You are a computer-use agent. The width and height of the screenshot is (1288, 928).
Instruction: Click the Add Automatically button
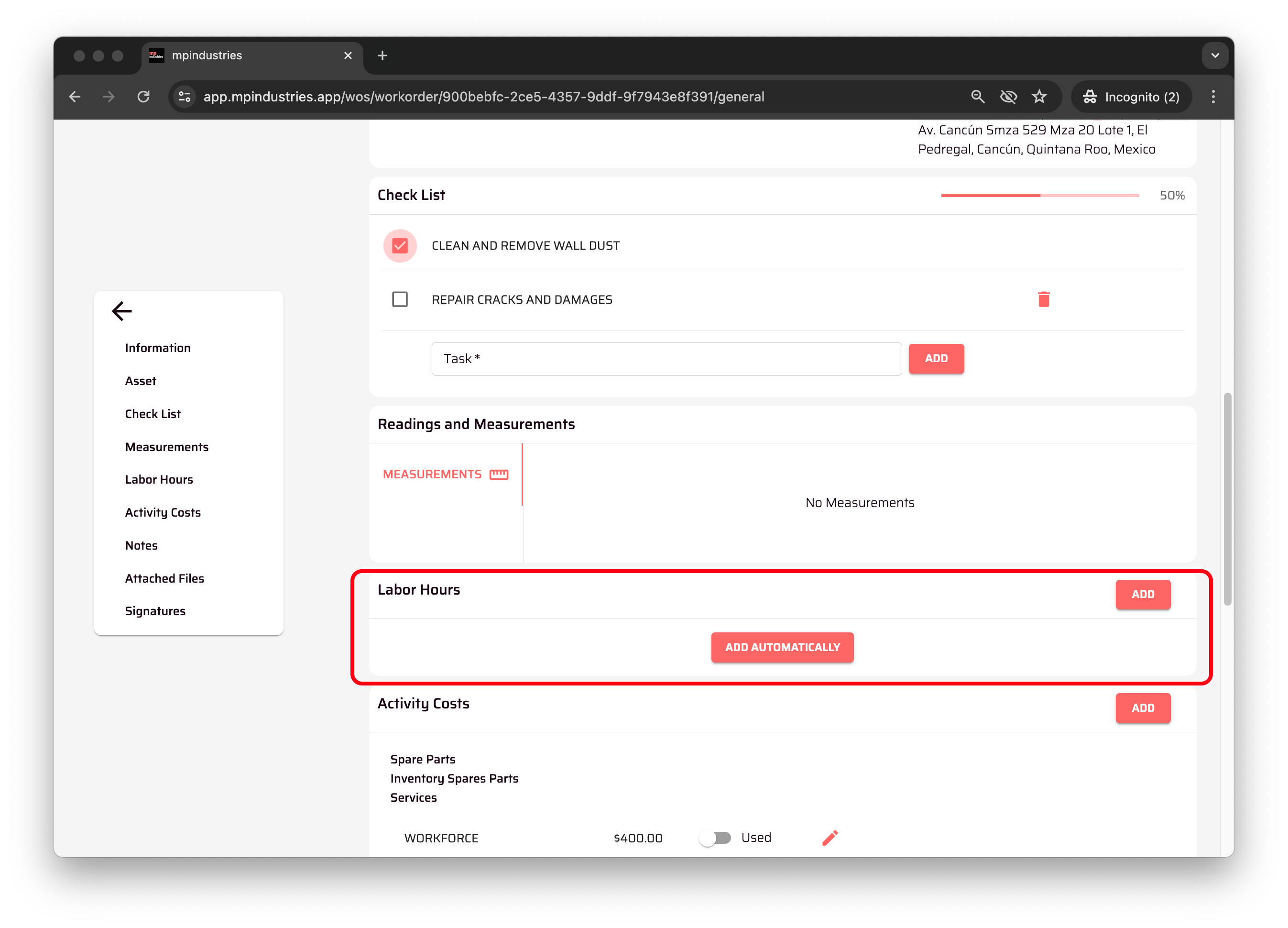[782, 647]
